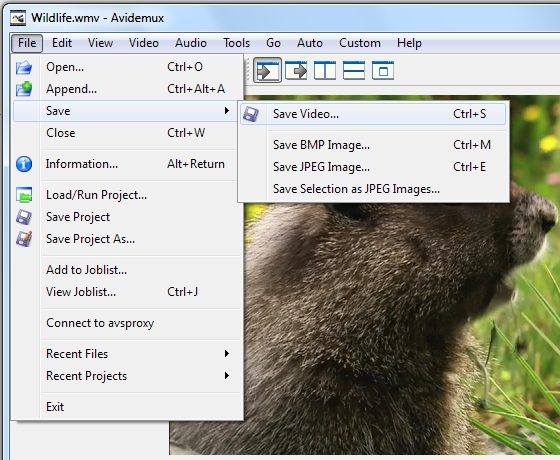This screenshot has height=460, width=560.
Task: Open the File menu
Action: [x=27, y=43]
